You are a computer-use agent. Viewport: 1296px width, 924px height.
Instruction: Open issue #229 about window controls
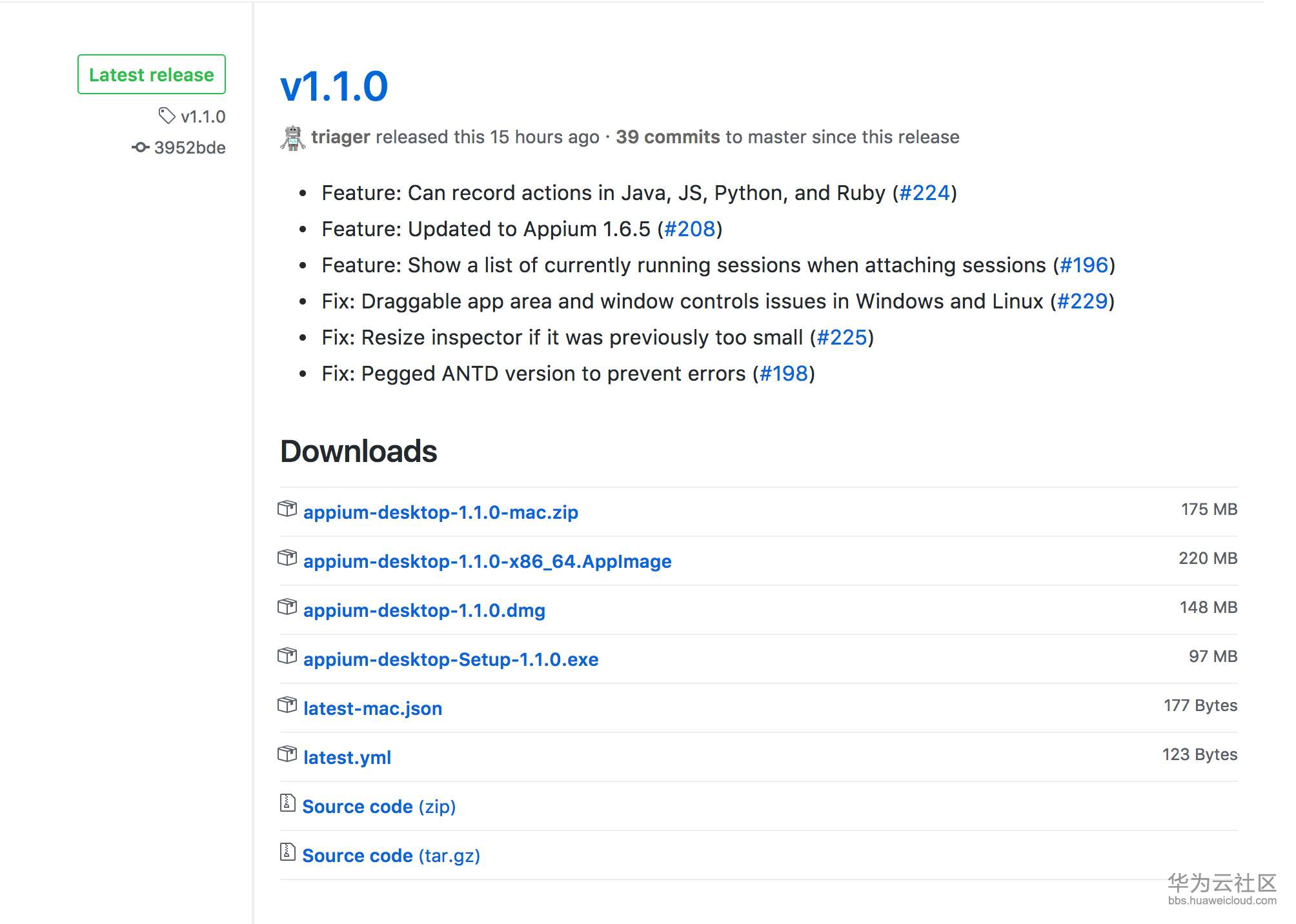point(1082,301)
